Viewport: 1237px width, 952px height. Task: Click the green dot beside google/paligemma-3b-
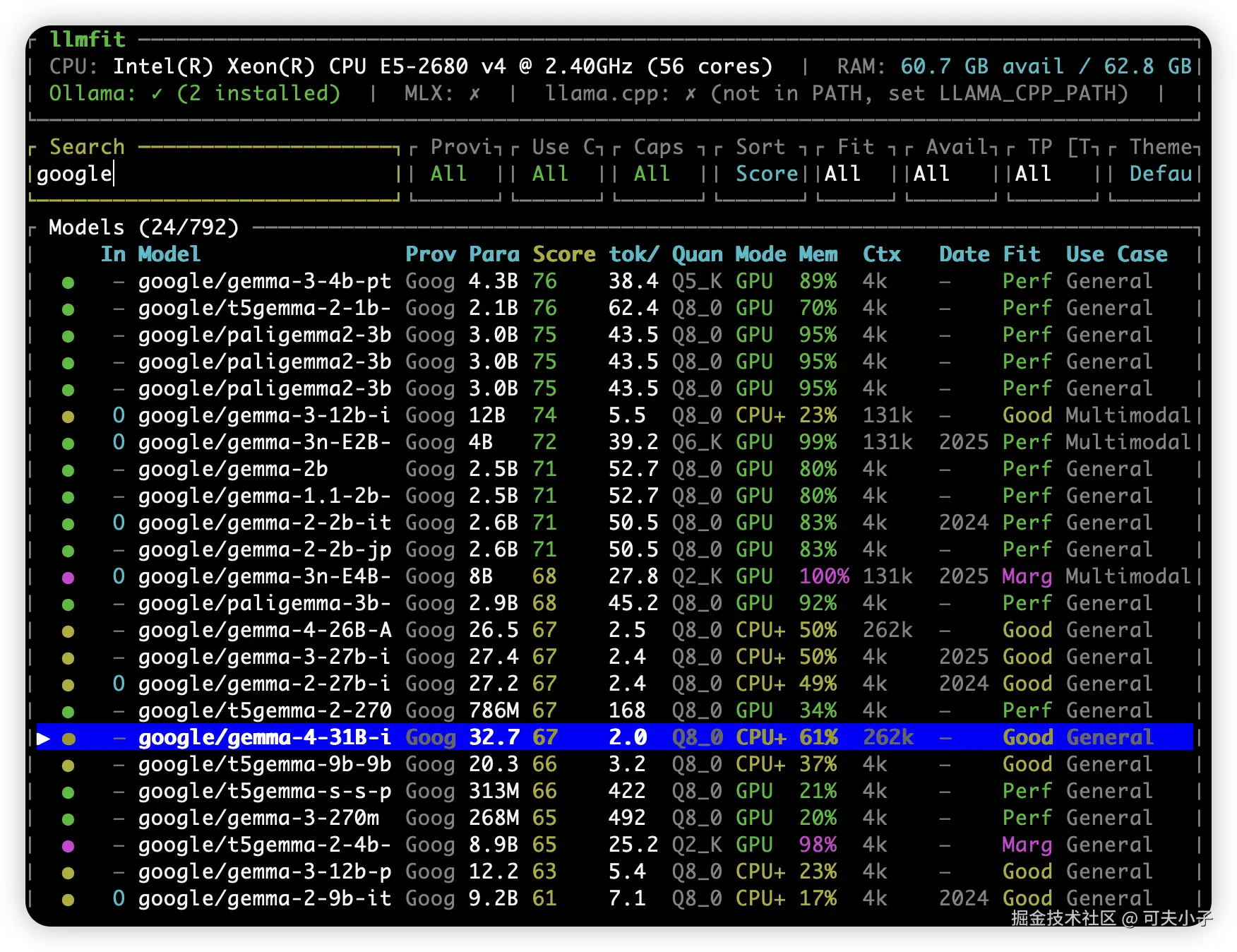[x=68, y=605]
